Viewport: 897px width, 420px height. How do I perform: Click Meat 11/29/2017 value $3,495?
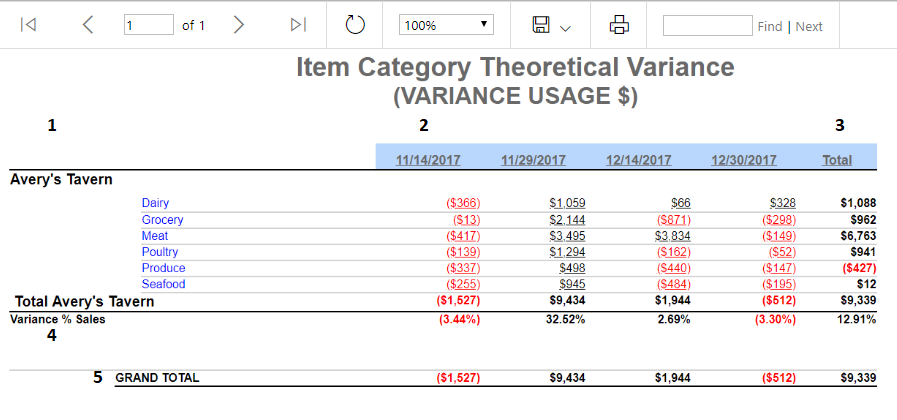567,236
